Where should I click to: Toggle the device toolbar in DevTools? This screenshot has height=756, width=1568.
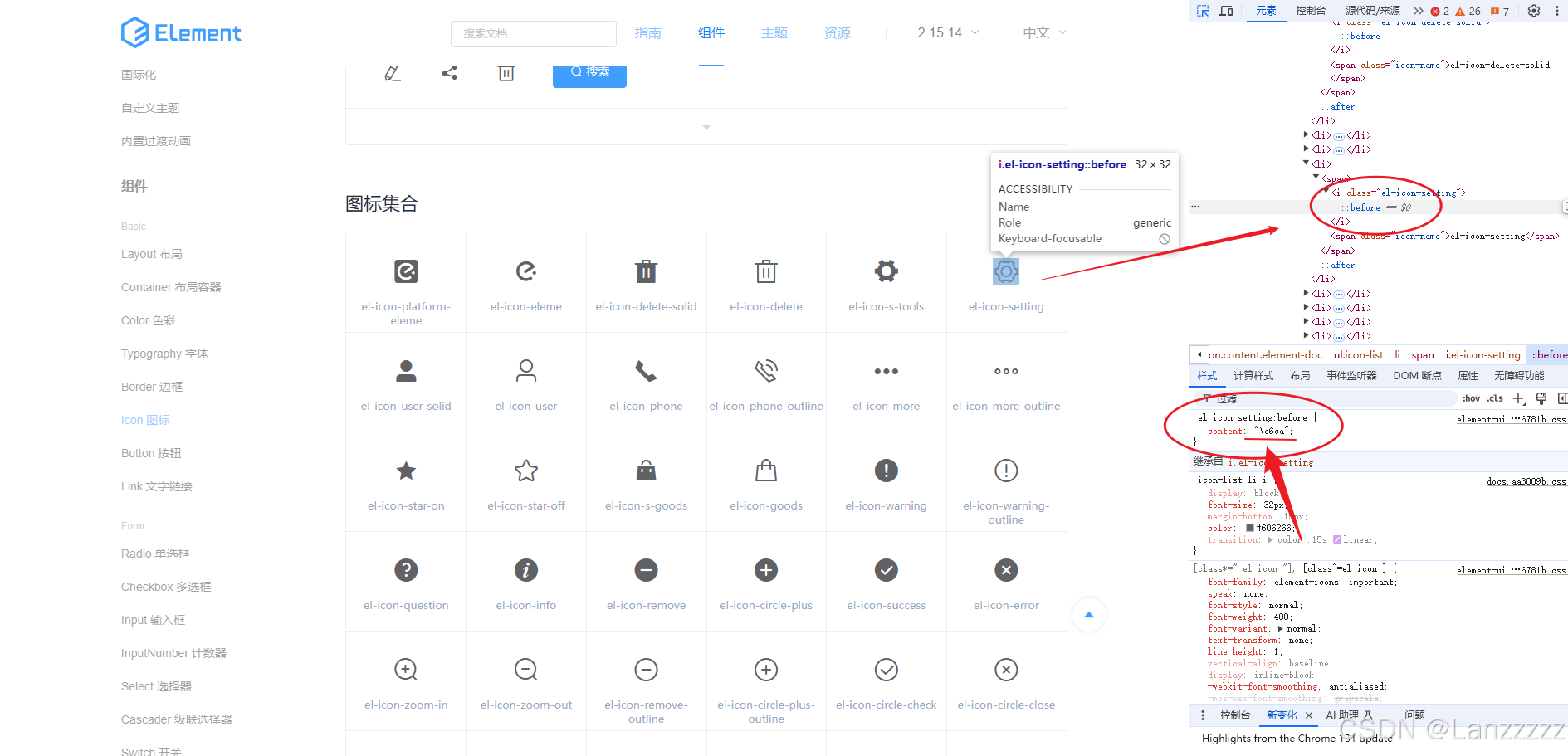point(1225,11)
